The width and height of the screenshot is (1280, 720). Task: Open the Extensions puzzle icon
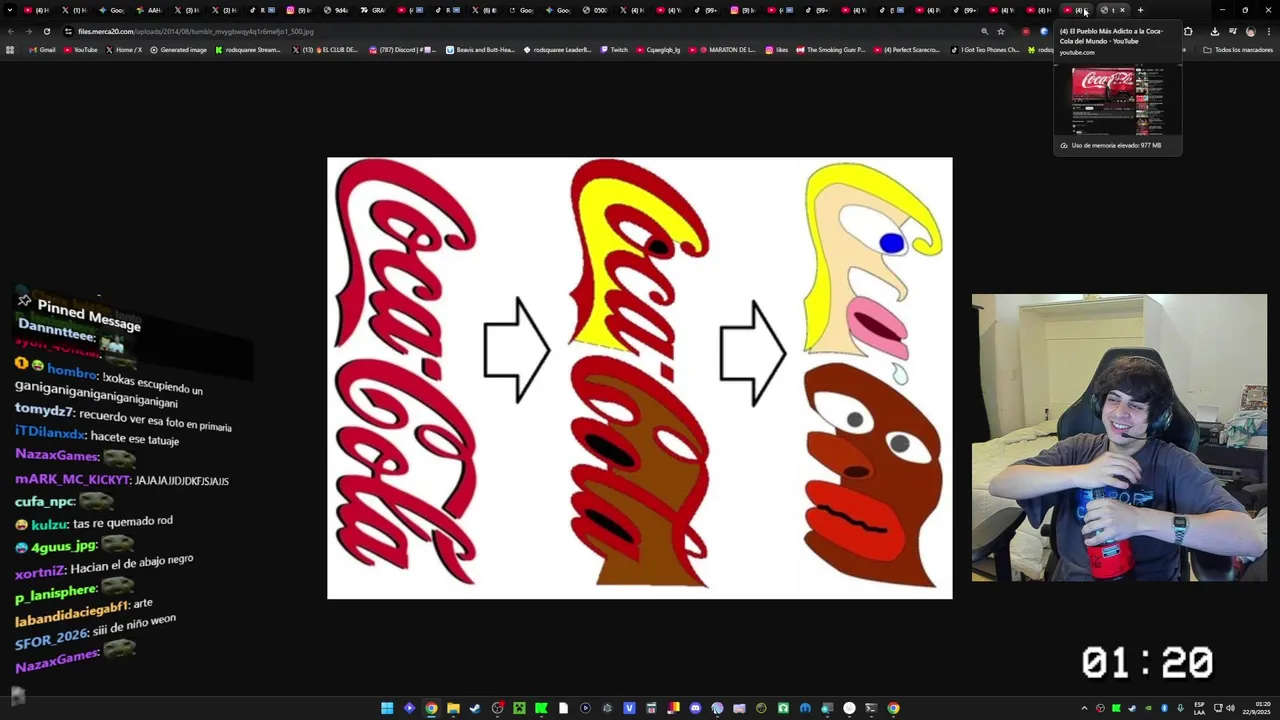click(1188, 31)
